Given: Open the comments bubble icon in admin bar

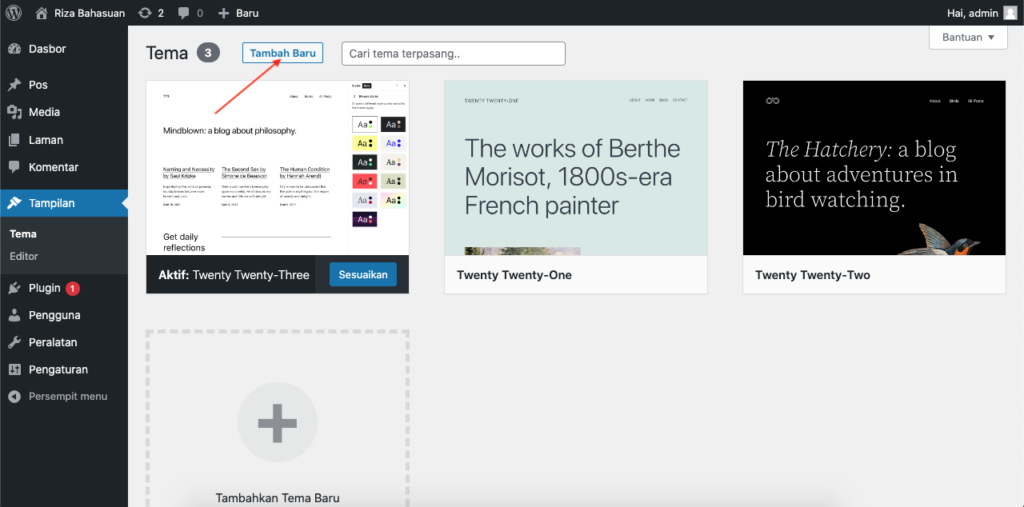Looking at the screenshot, I should coord(183,12).
